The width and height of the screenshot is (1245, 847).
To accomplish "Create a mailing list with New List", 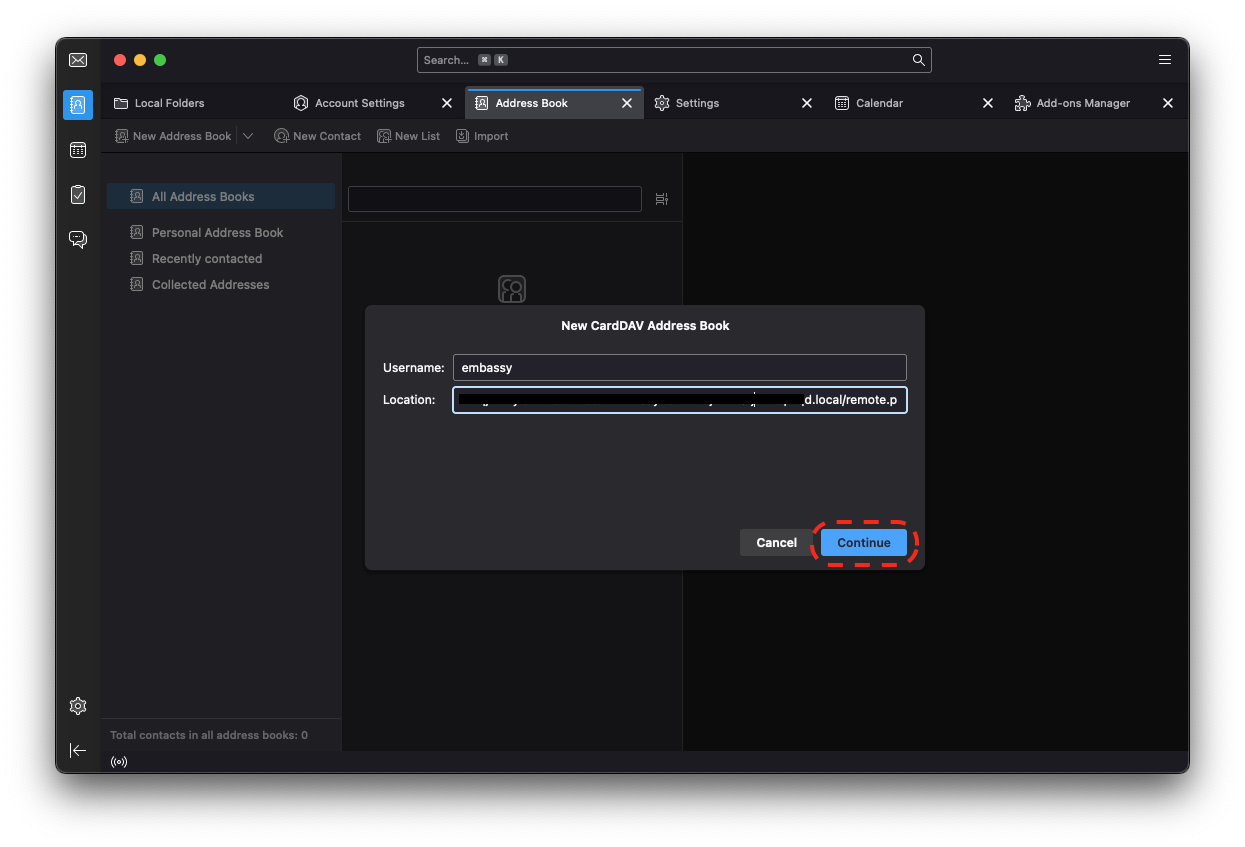I will point(408,135).
